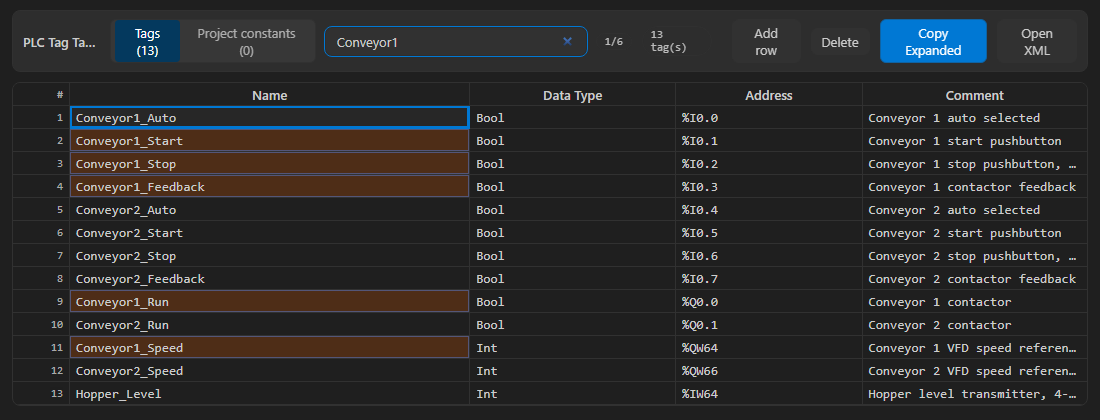Click the Name column header

tap(270, 95)
